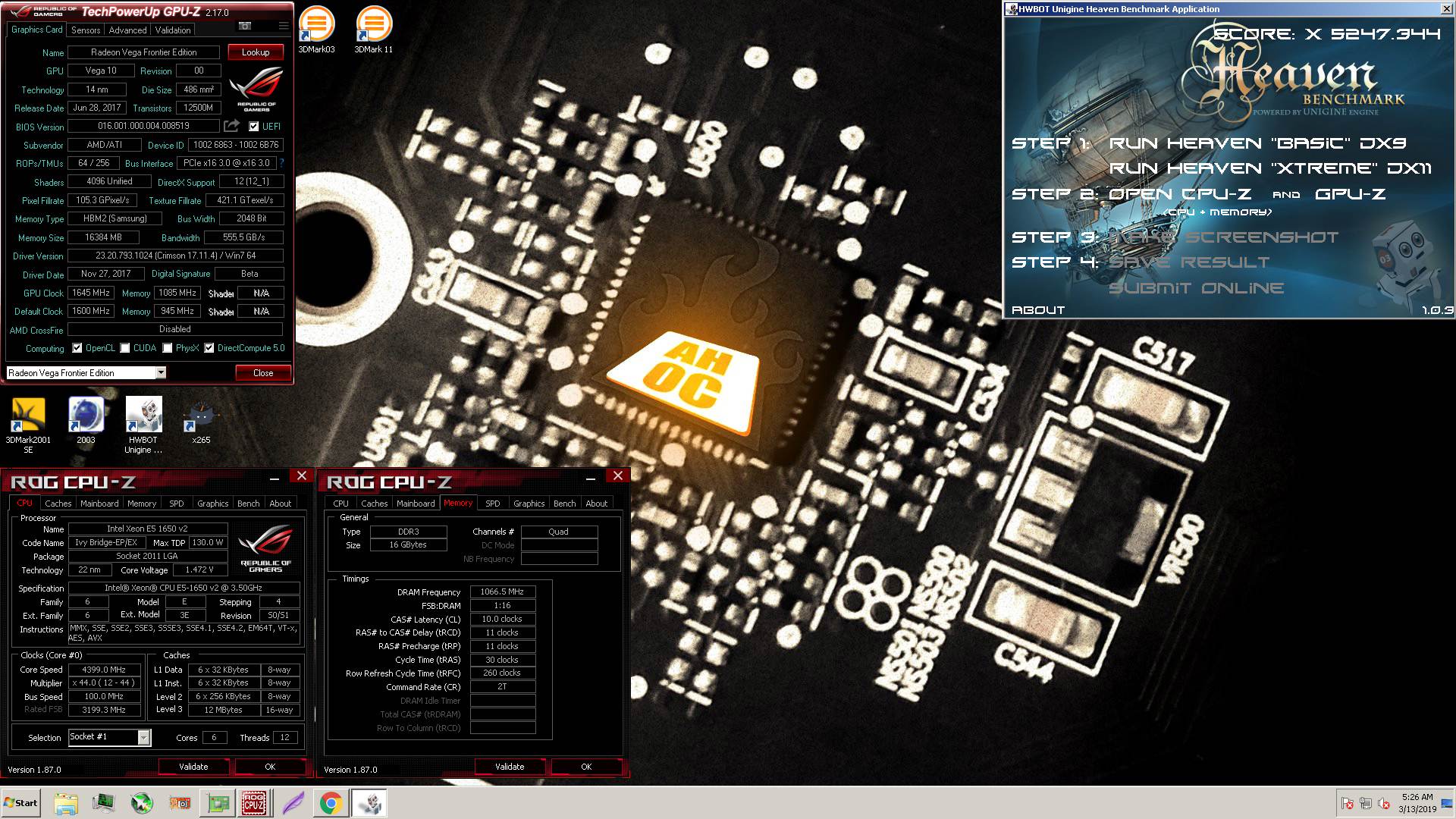Open the Radeon Vega Frontier Edition GPU dropdown
Viewport: 1456px width, 819px height.
86,372
